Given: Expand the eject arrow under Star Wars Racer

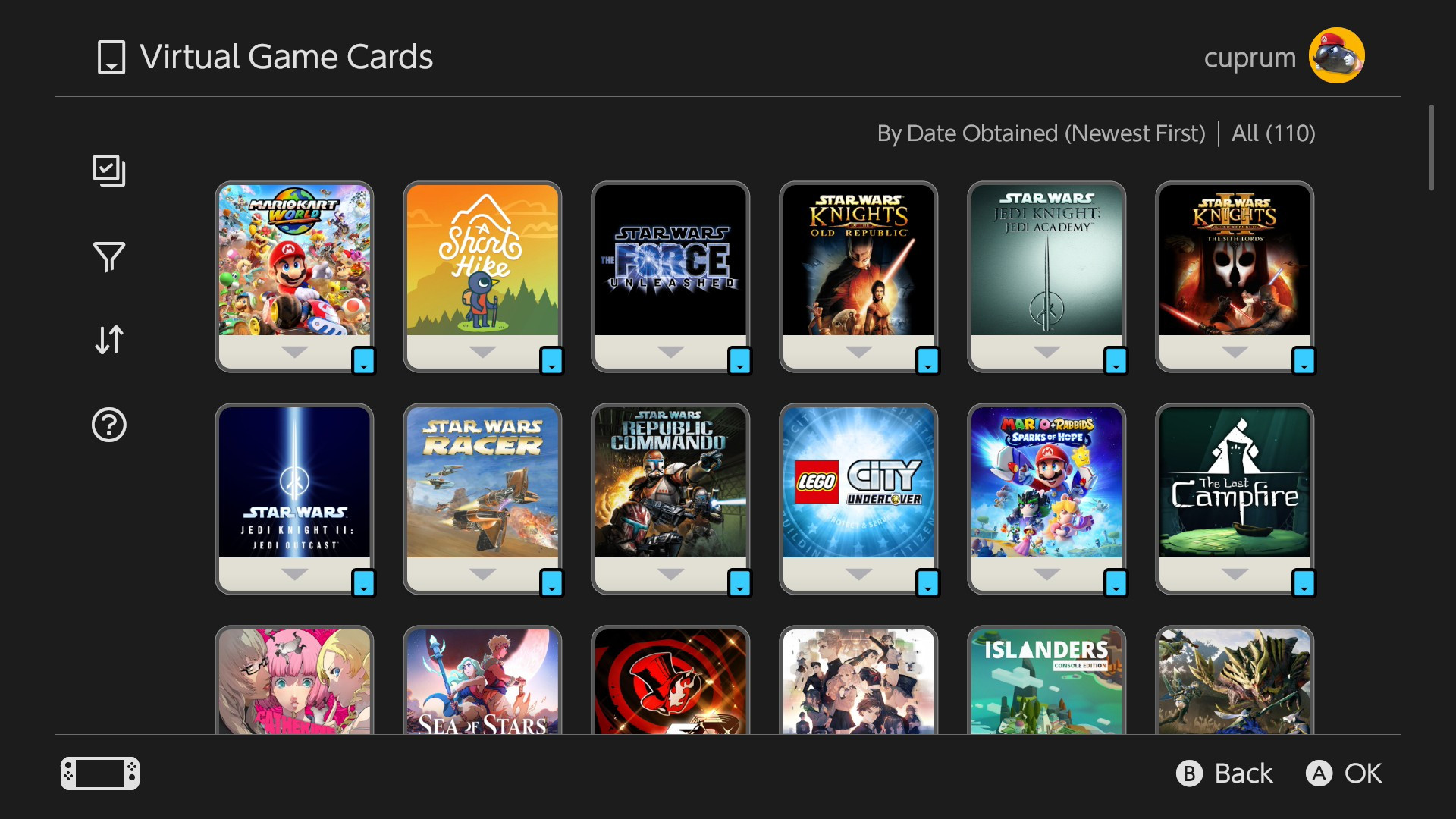Looking at the screenshot, I should (482, 574).
